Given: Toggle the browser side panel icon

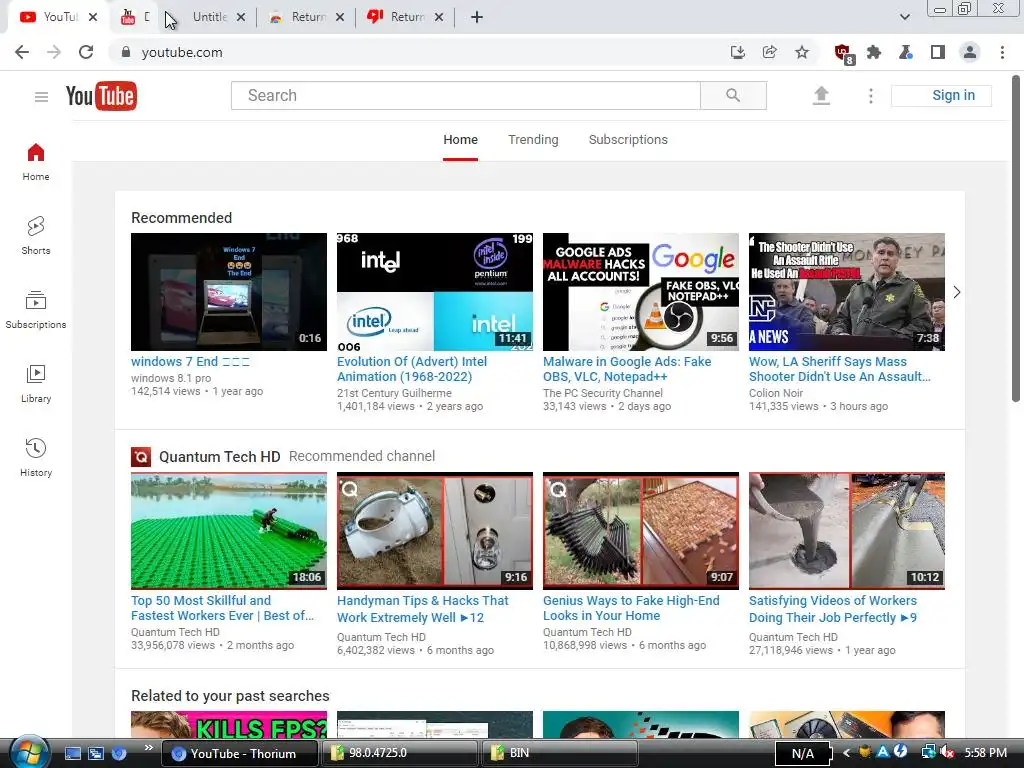Looking at the screenshot, I should click(938, 52).
